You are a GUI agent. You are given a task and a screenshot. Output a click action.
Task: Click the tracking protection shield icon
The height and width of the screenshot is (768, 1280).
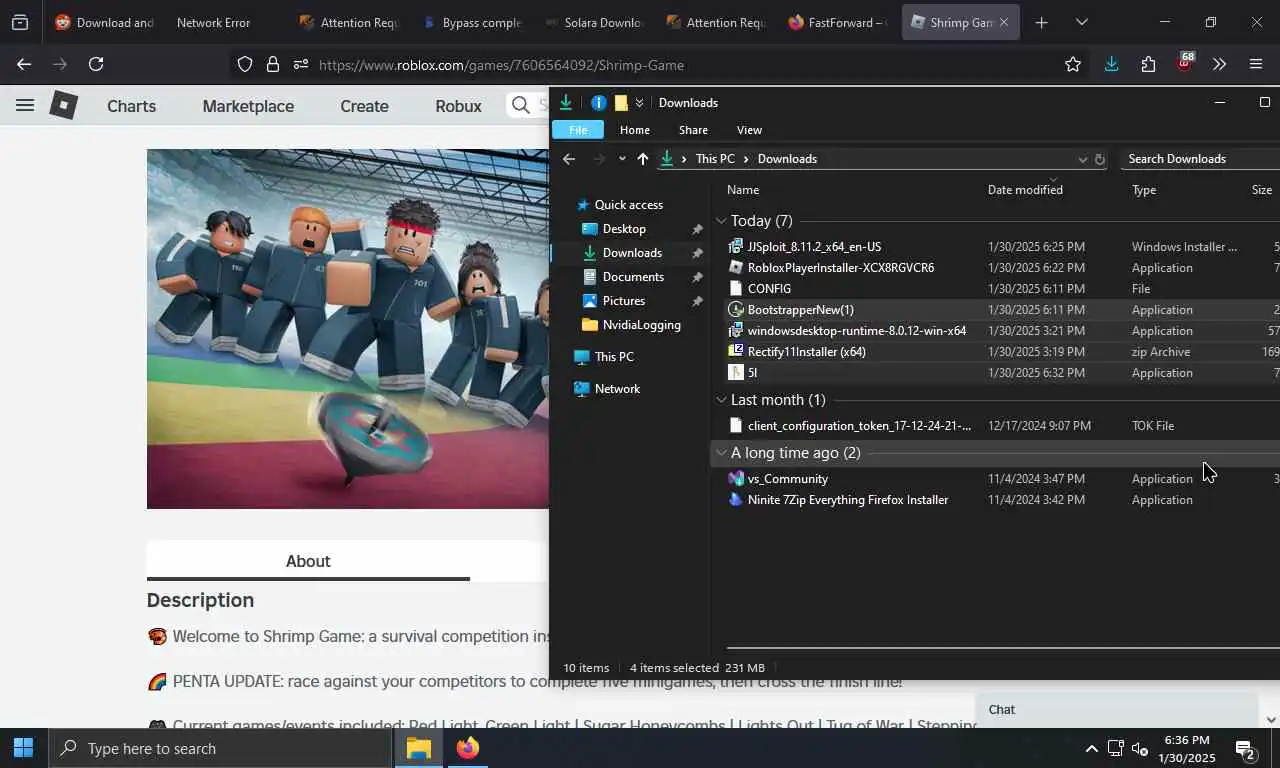[x=245, y=64]
